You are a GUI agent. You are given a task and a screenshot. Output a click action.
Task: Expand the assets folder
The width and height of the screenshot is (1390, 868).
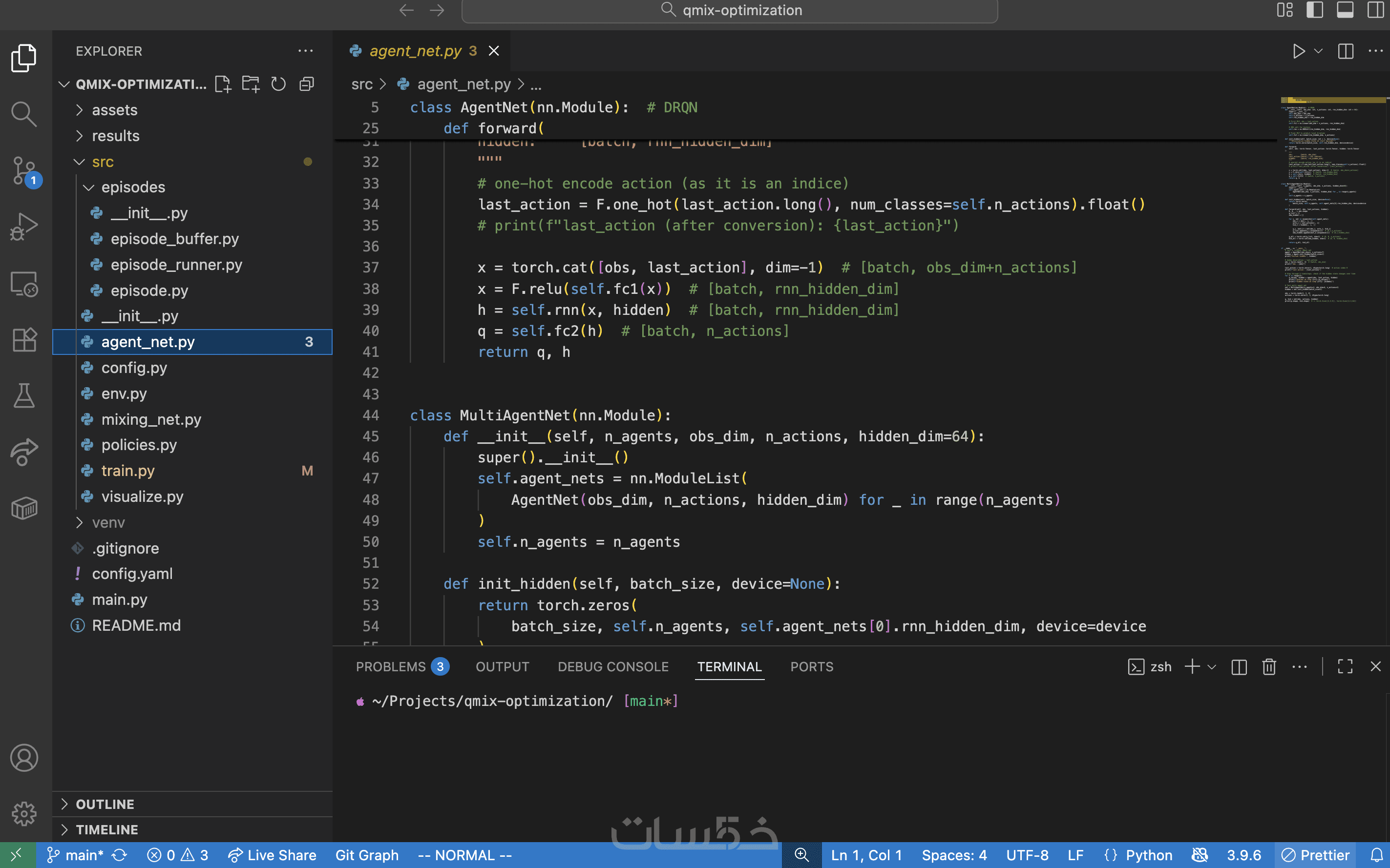click(115, 110)
